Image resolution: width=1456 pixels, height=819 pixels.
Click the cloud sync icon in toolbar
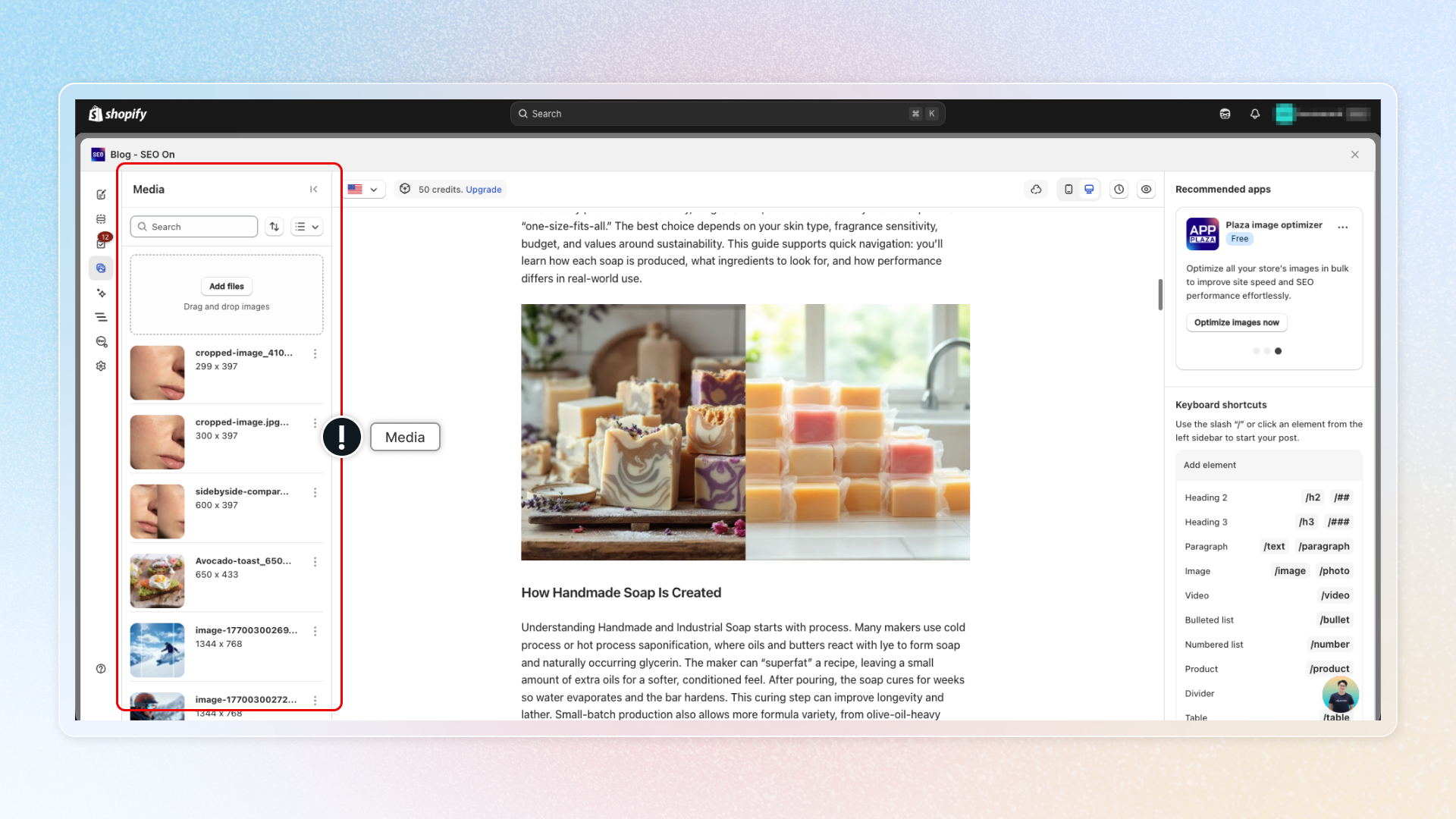(1036, 190)
